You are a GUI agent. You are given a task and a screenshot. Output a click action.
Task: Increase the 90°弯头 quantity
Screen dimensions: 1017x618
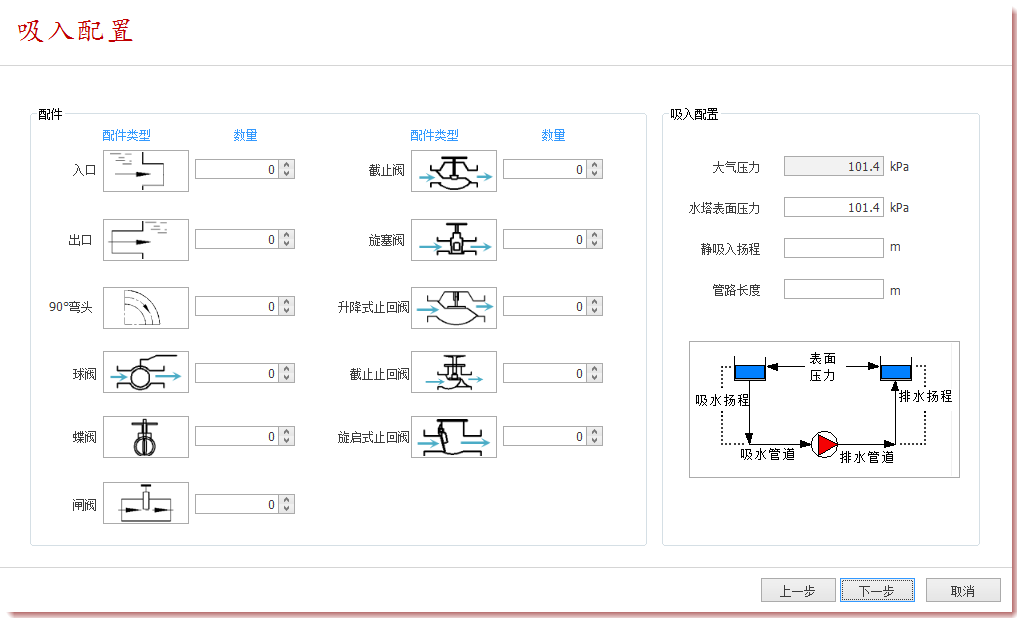tap(287, 302)
